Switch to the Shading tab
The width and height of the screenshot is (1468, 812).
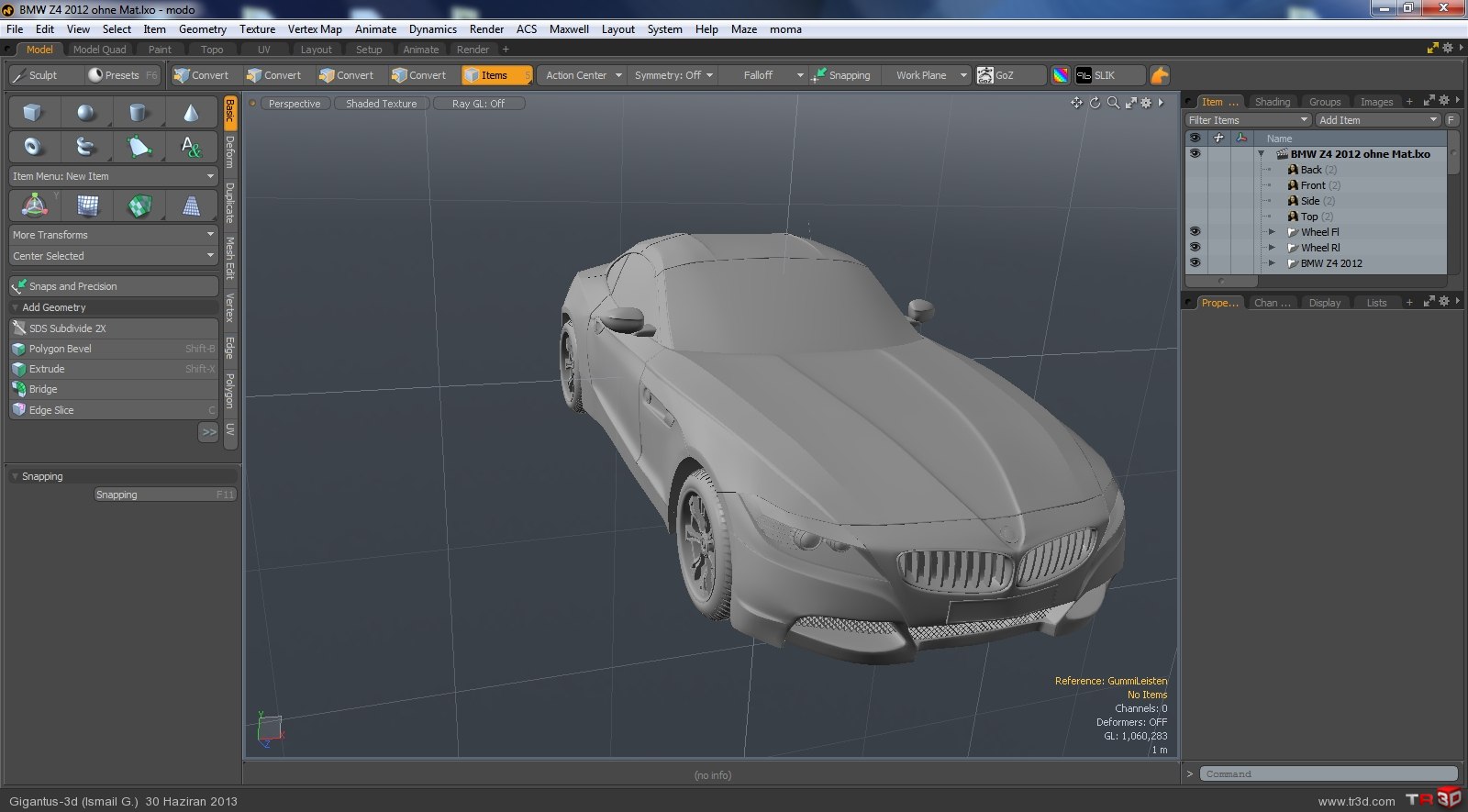pos(1272,102)
